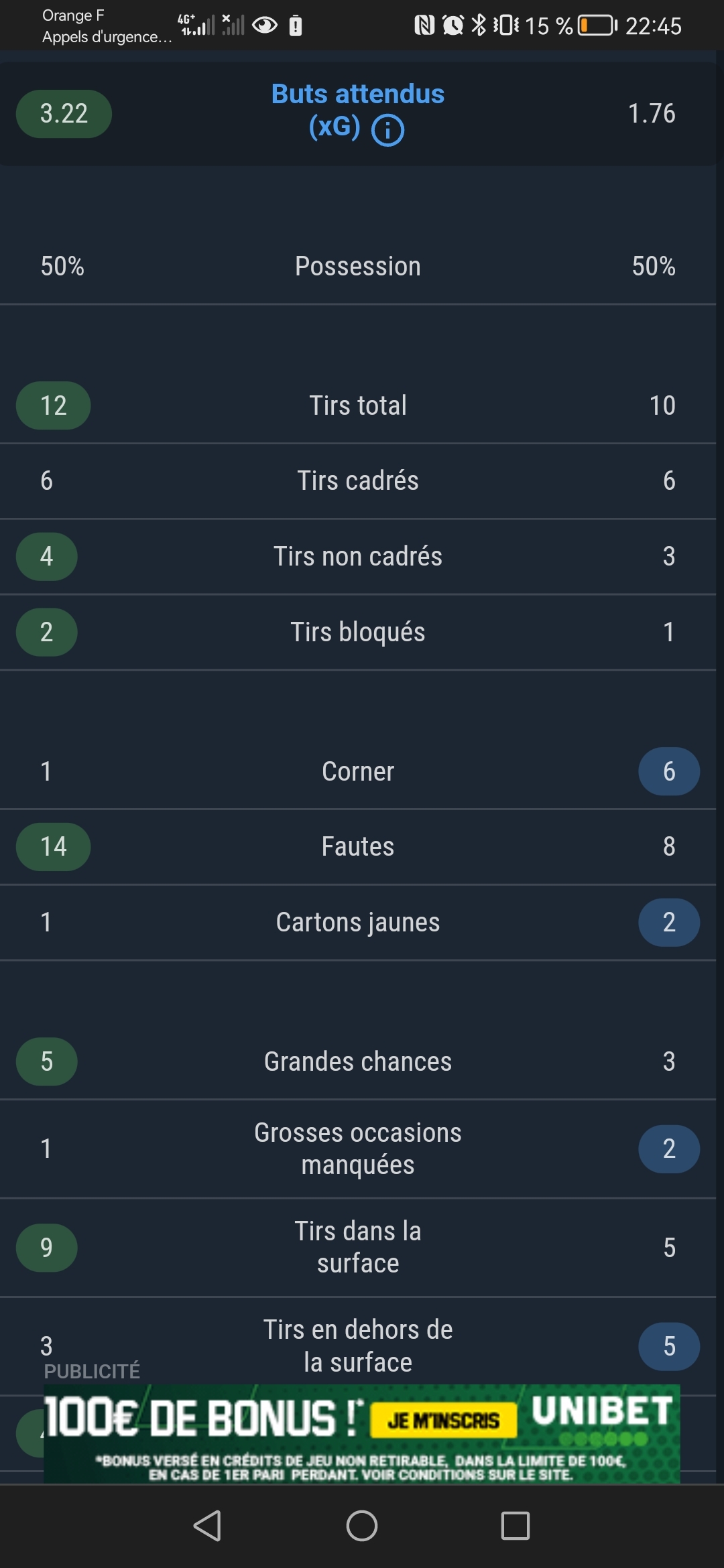Screen dimensions: 724x1568
Task: Tap the "Grandes chances" stat label
Action: click(357, 1061)
